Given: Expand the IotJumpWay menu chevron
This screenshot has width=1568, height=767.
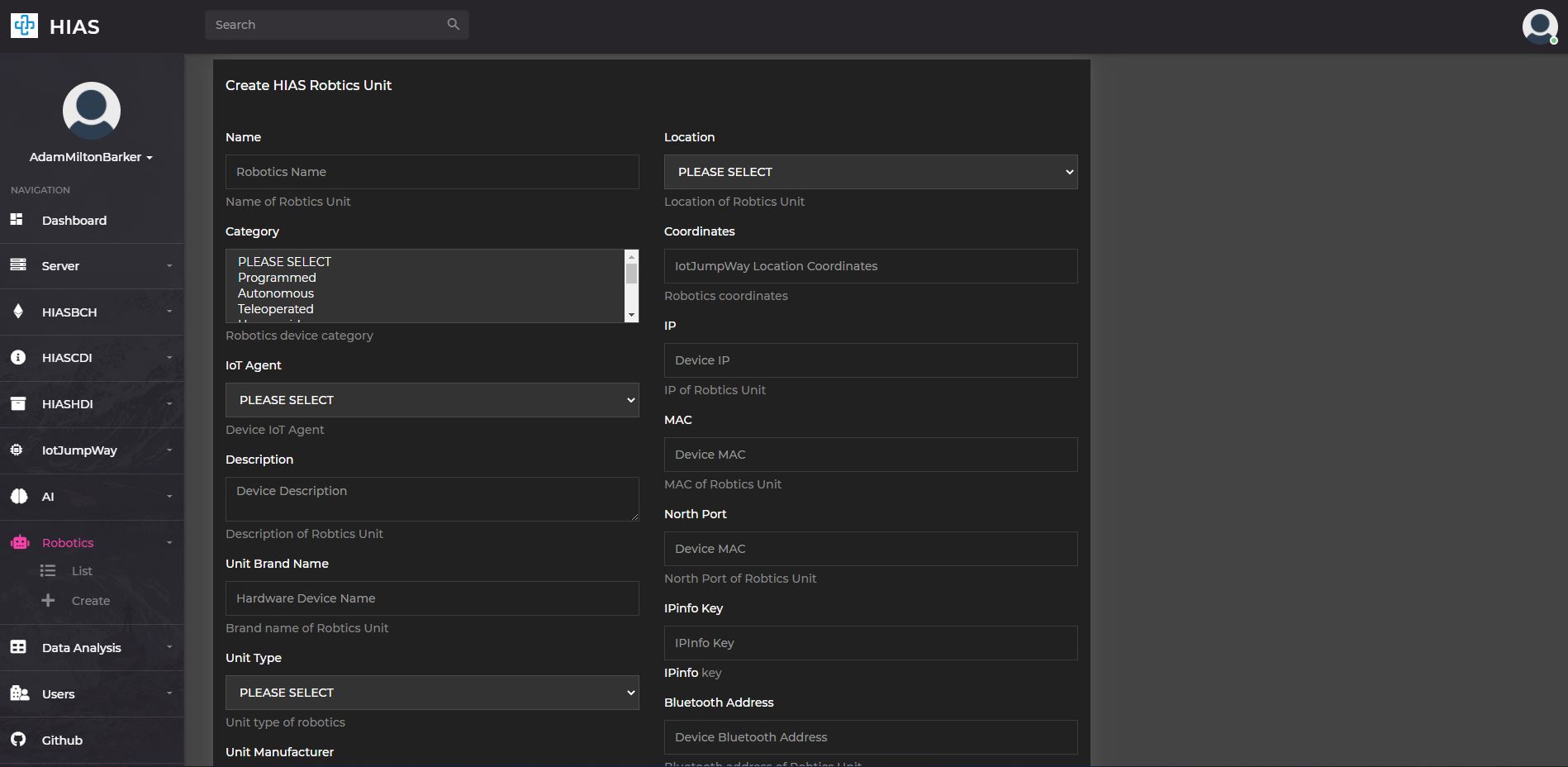Looking at the screenshot, I should pyautogui.click(x=169, y=450).
